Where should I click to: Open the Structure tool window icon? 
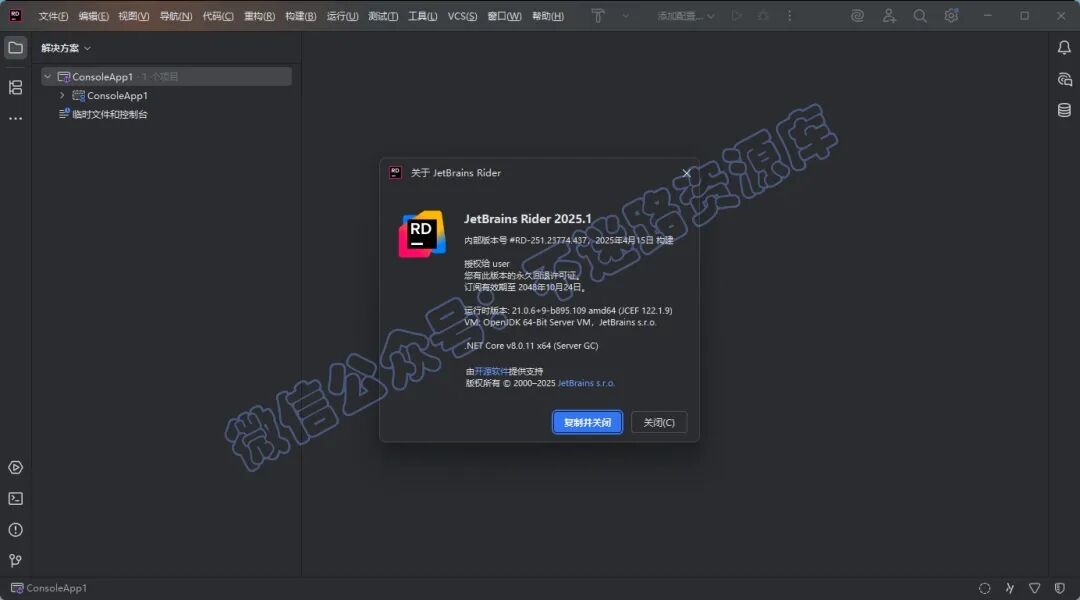(15, 87)
